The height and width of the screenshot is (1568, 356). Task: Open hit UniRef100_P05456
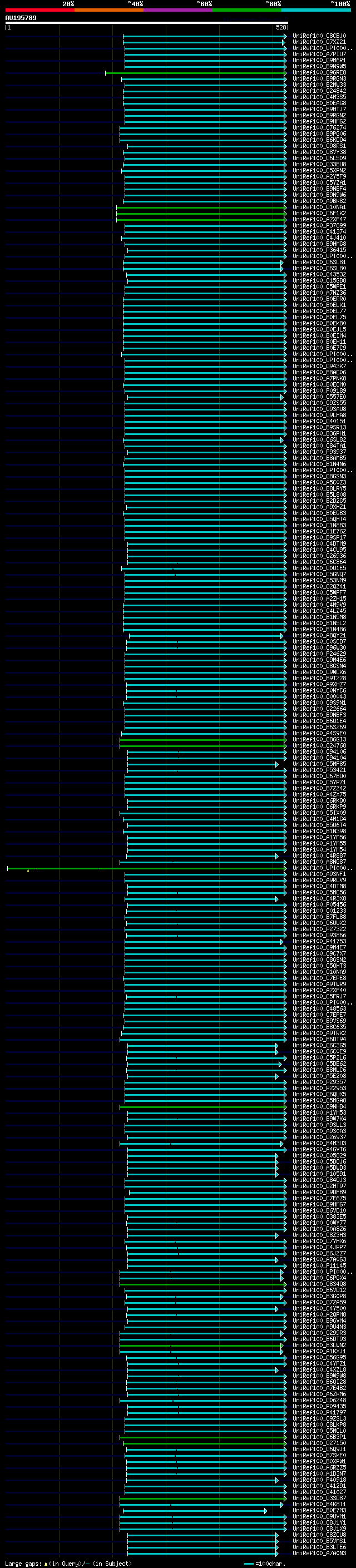pyautogui.click(x=319, y=904)
